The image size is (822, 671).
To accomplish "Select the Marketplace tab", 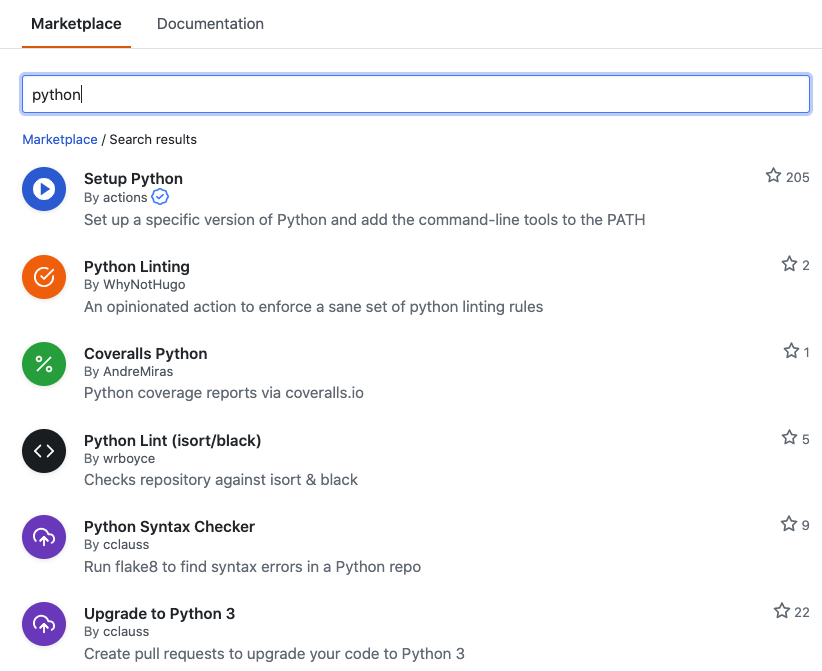I will point(76,24).
